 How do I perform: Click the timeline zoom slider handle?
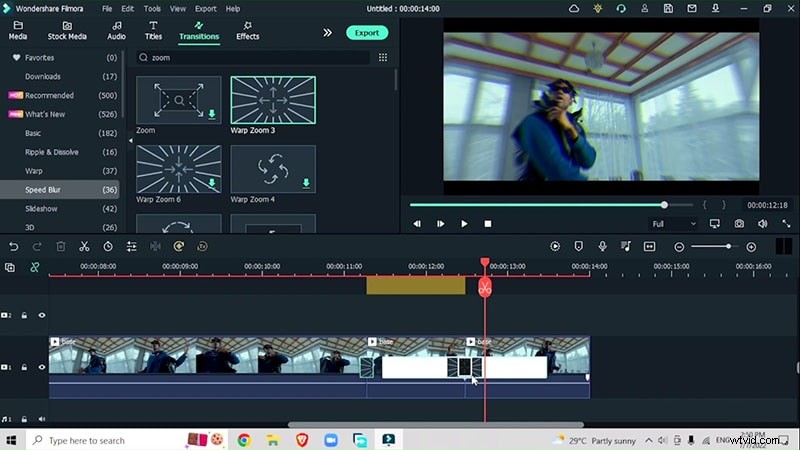click(729, 246)
